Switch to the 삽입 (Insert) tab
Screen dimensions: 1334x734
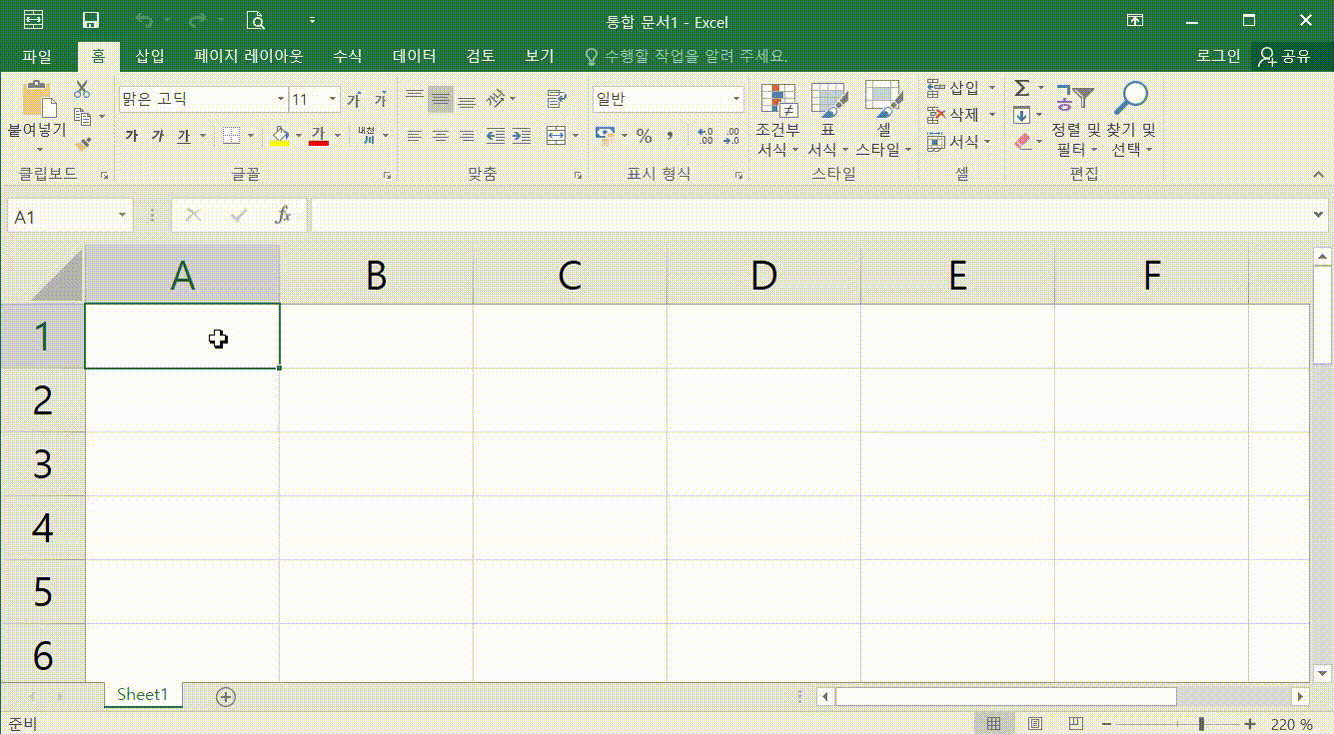pyautogui.click(x=150, y=56)
